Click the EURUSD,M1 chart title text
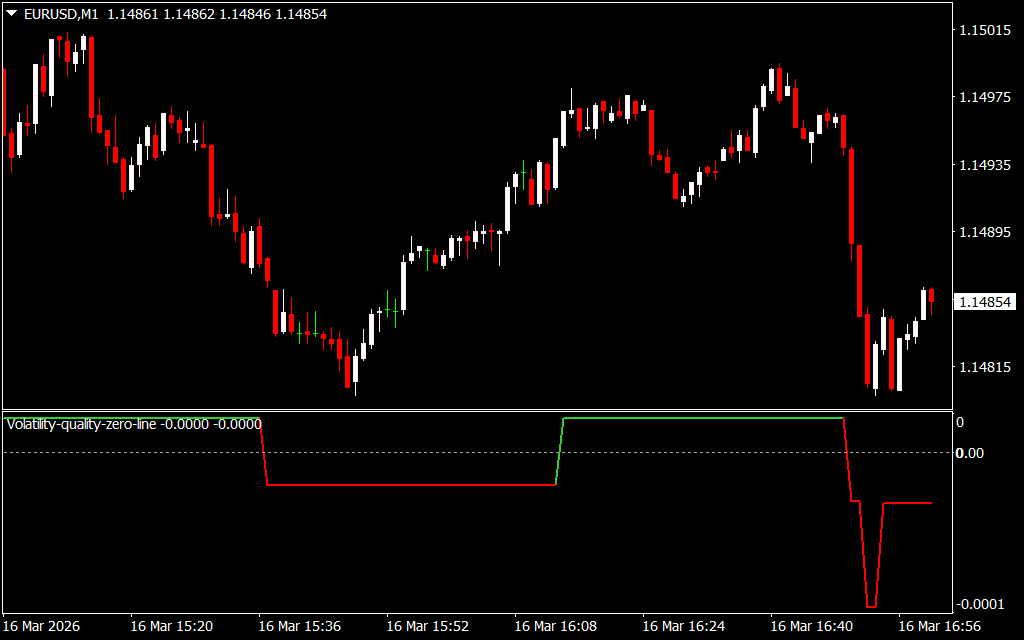 [60, 14]
